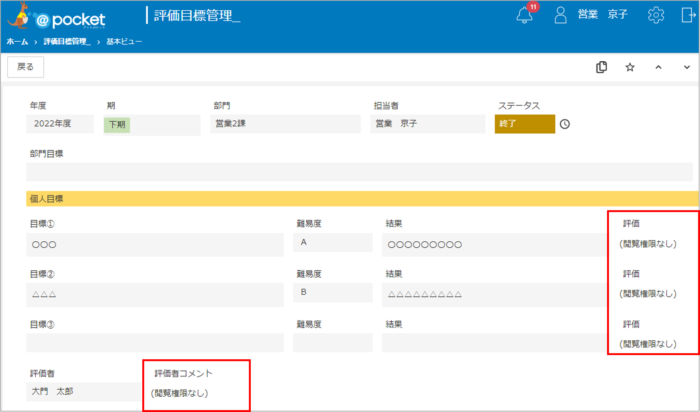Screen dimensions: 700x412
Task: Click the empty 部門目標 field
Action: click(x=359, y=172)
